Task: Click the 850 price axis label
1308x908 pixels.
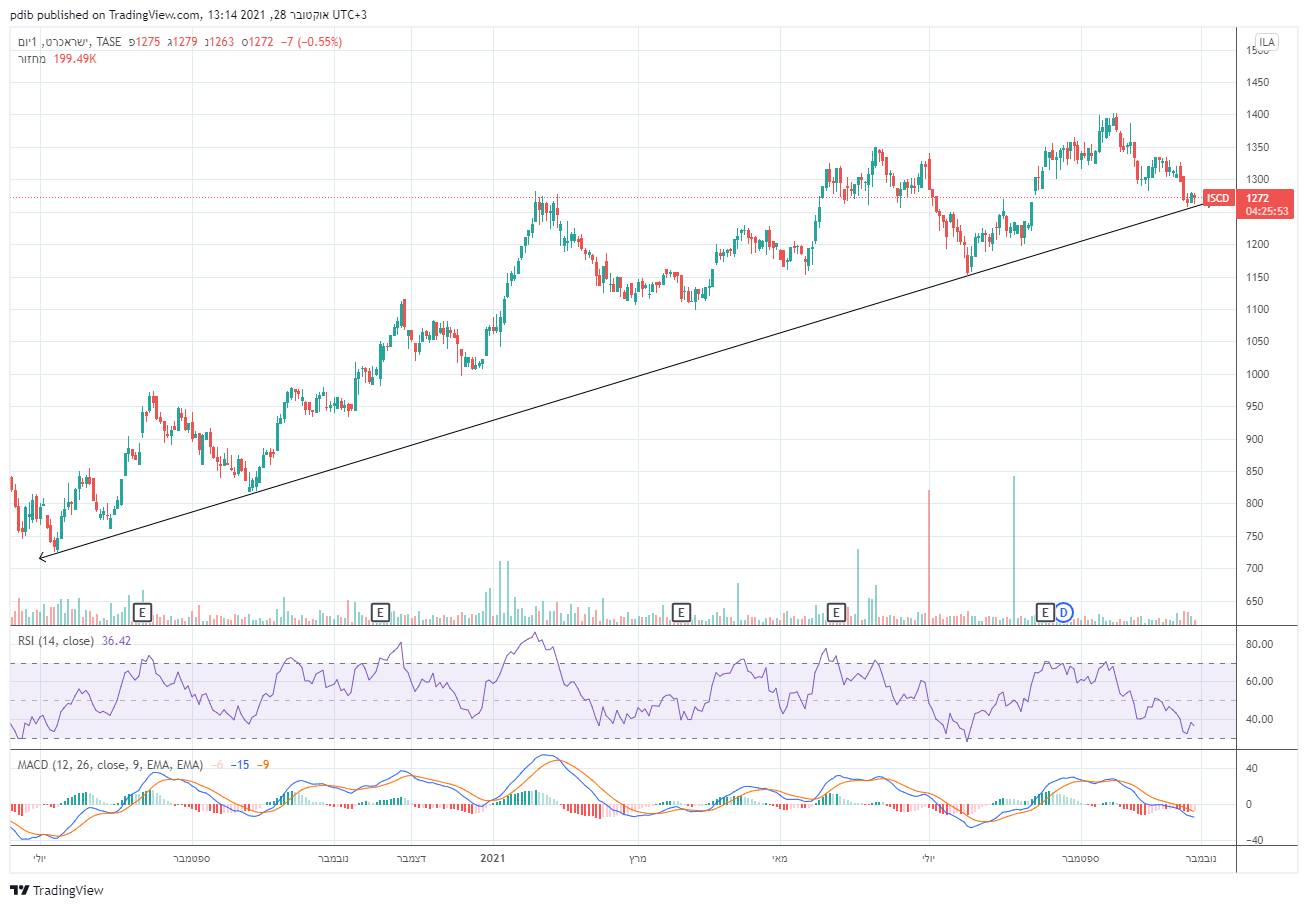Action: tap(1254, 471)
